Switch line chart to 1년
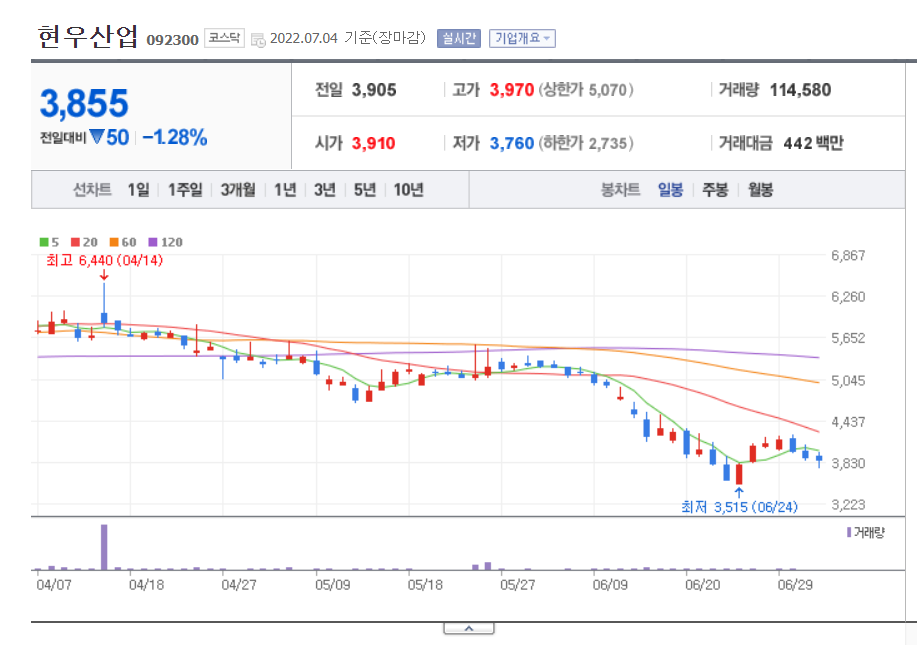 pos(285,190)
